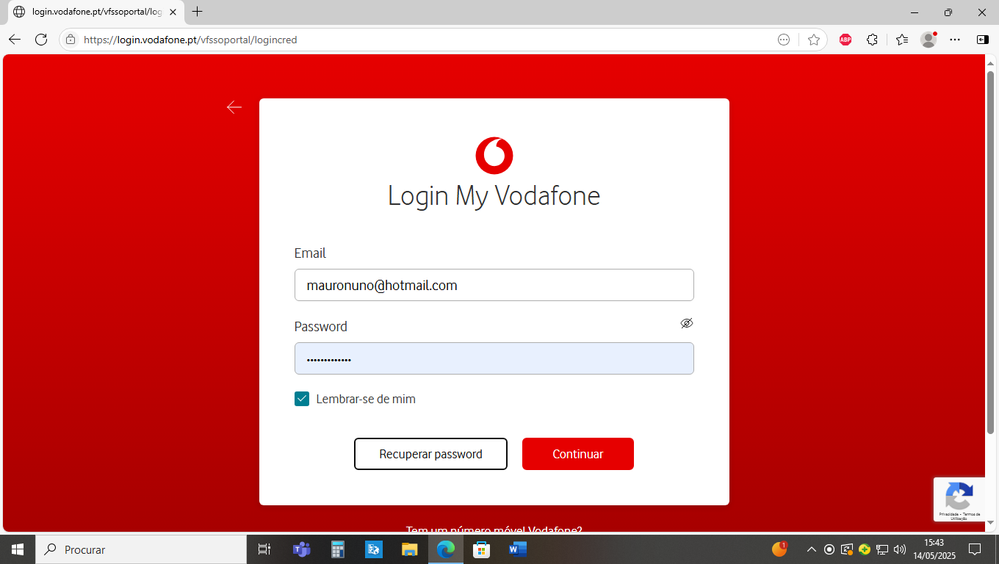Close the login.vodafone.pt tab
This screenshot has height=564, width=999.
[173, 11]
